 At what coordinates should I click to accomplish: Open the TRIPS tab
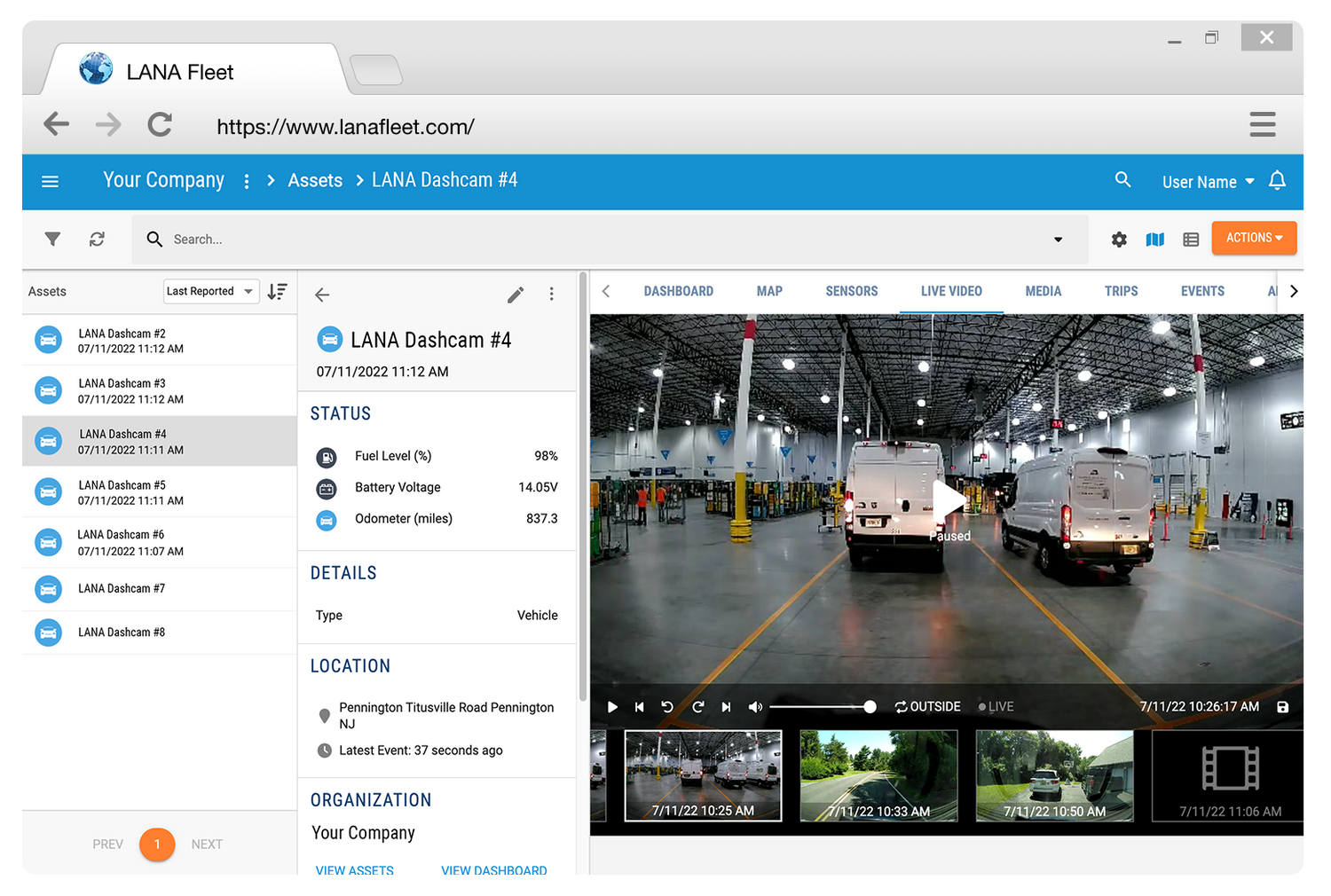point(1121,292)
